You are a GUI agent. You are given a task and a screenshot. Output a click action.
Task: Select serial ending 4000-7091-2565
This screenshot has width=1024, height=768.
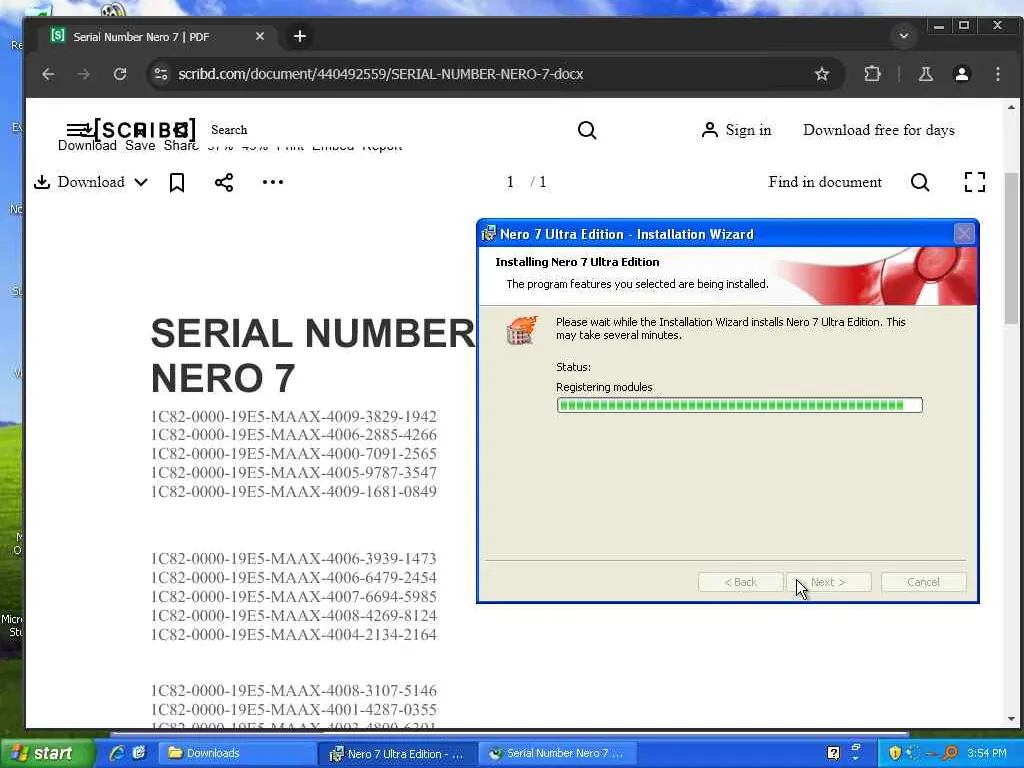294,454
